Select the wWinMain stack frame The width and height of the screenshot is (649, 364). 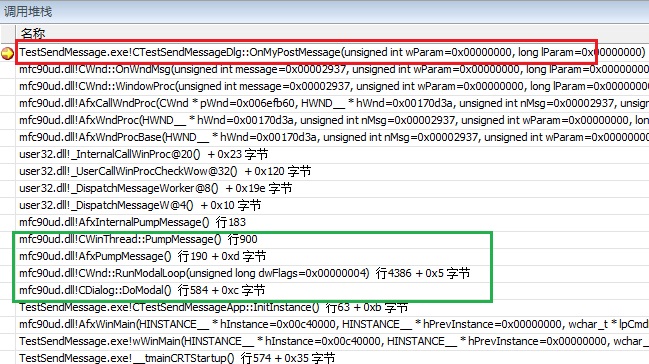click(x=334, y=341)
